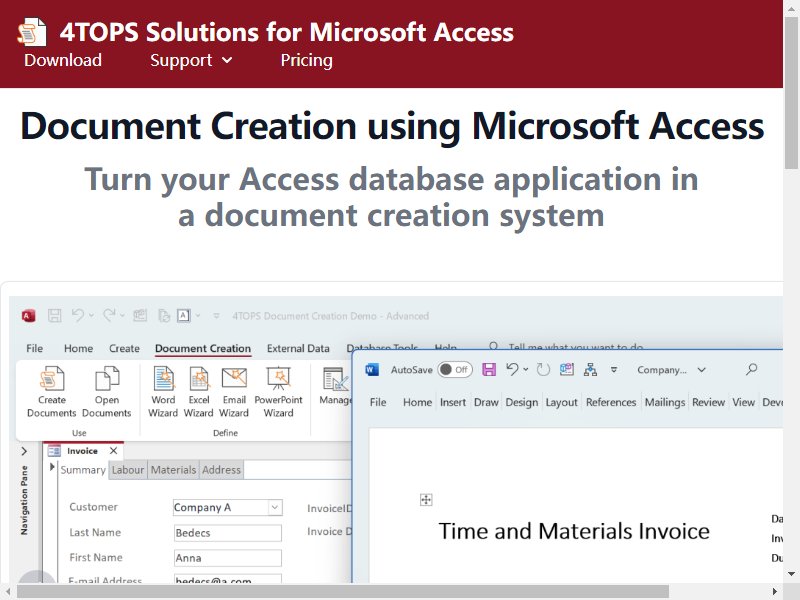800x600 pixels.
Task: Click the Download link
Action: click(x=63, y=60)
